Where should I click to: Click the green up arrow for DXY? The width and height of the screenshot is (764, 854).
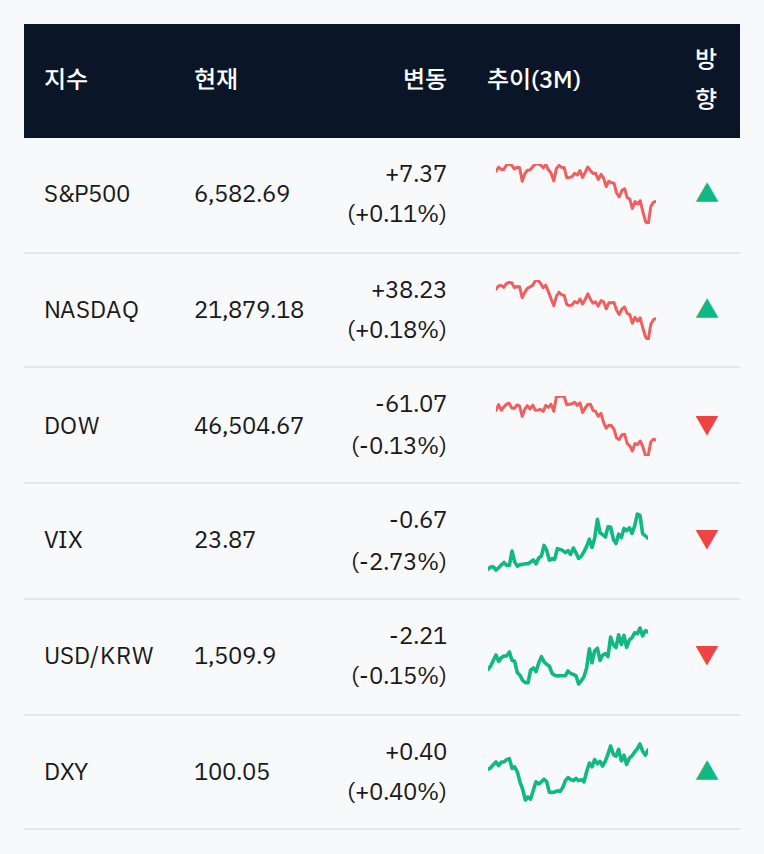707,771
